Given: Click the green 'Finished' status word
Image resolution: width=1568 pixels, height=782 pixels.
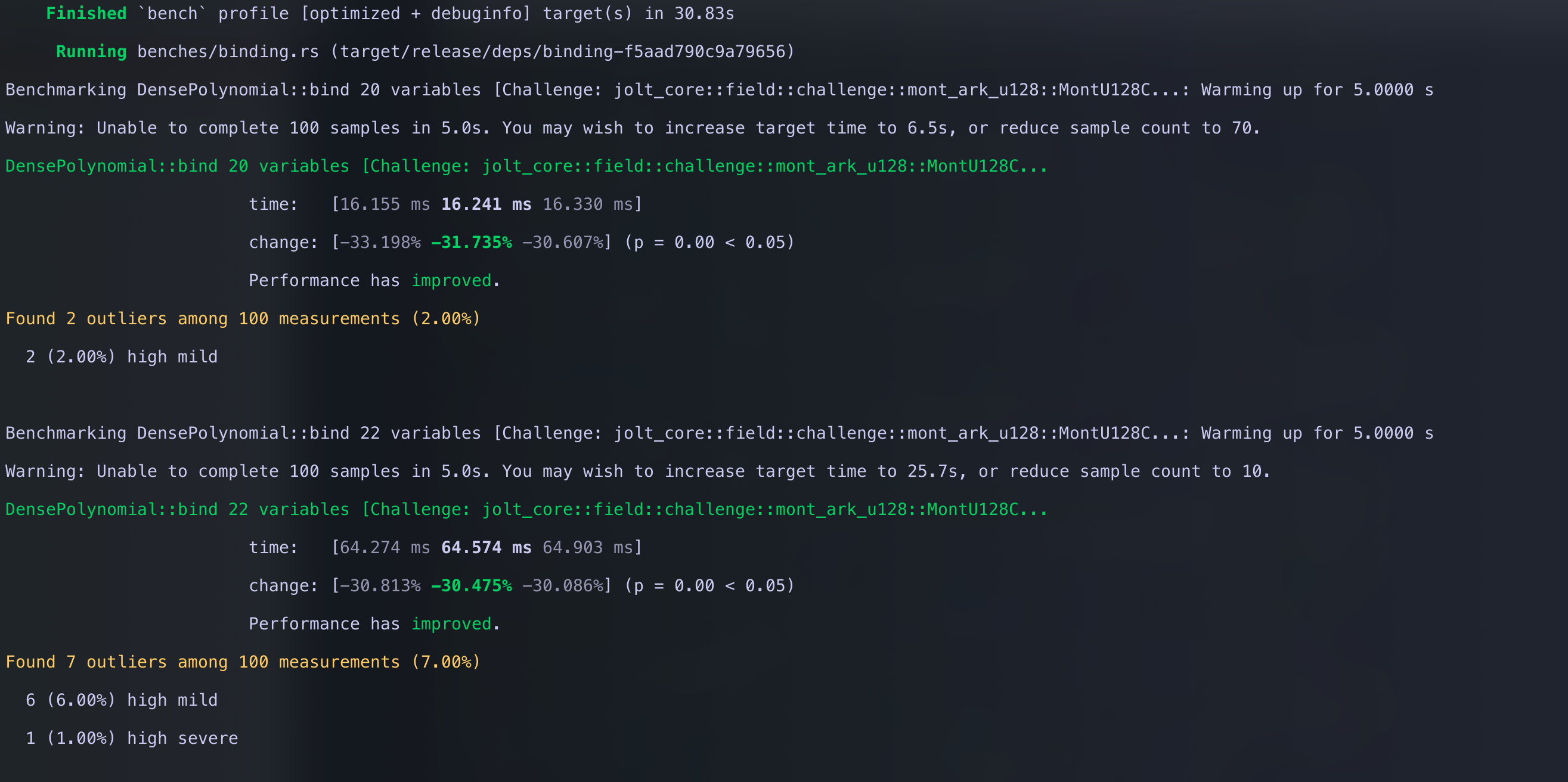Looking at the screenshot, I should [86, 13].
